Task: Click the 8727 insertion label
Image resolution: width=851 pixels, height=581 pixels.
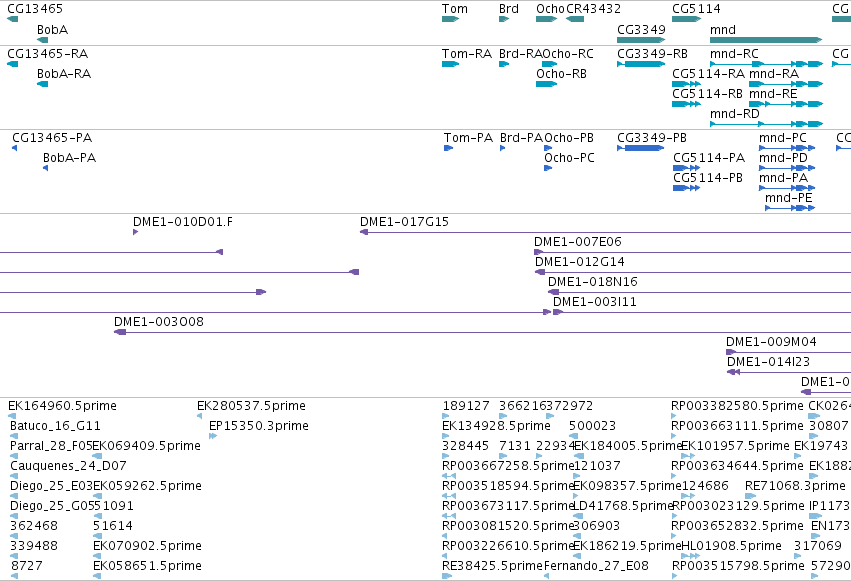Action: click(27, 566)
